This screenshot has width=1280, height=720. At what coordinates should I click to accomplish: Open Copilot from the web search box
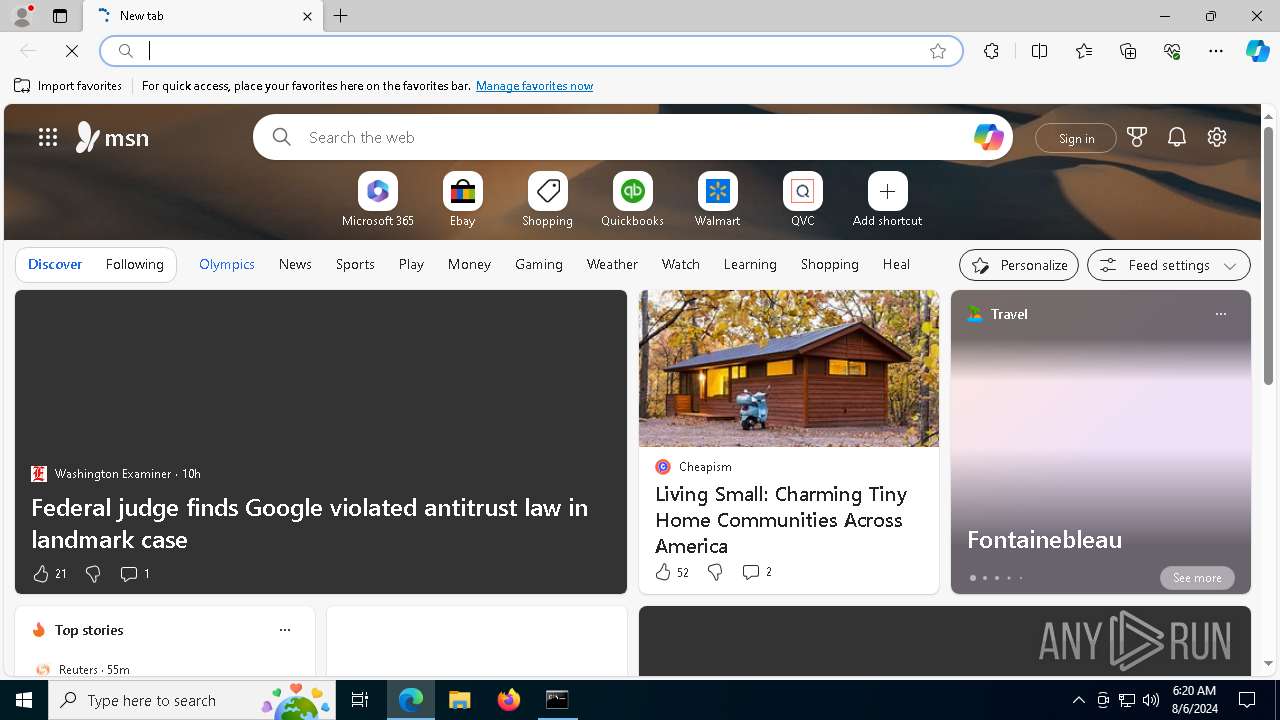click(988, 137)
